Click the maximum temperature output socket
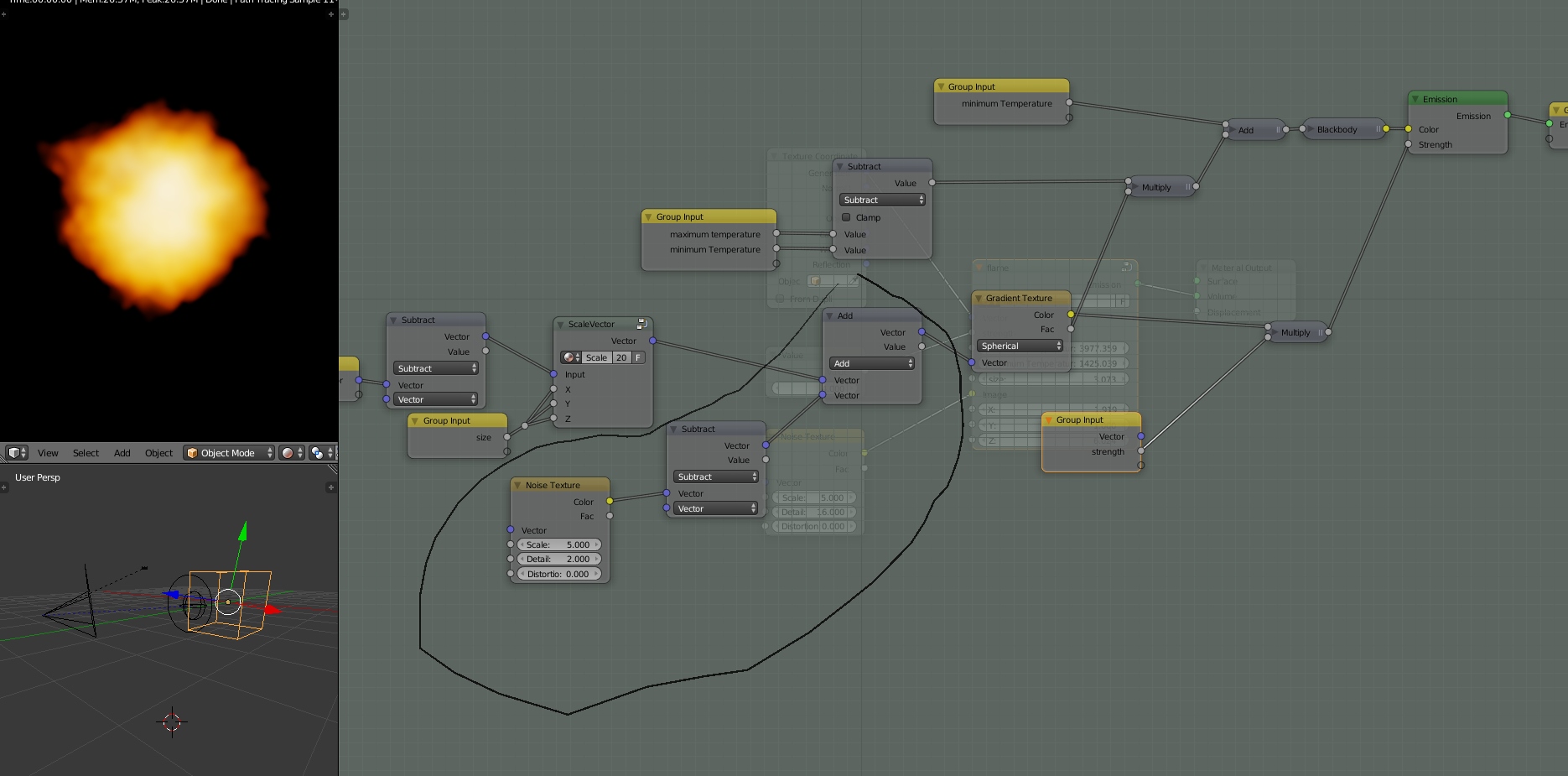 pyautogui.click(x=776, y=233)
